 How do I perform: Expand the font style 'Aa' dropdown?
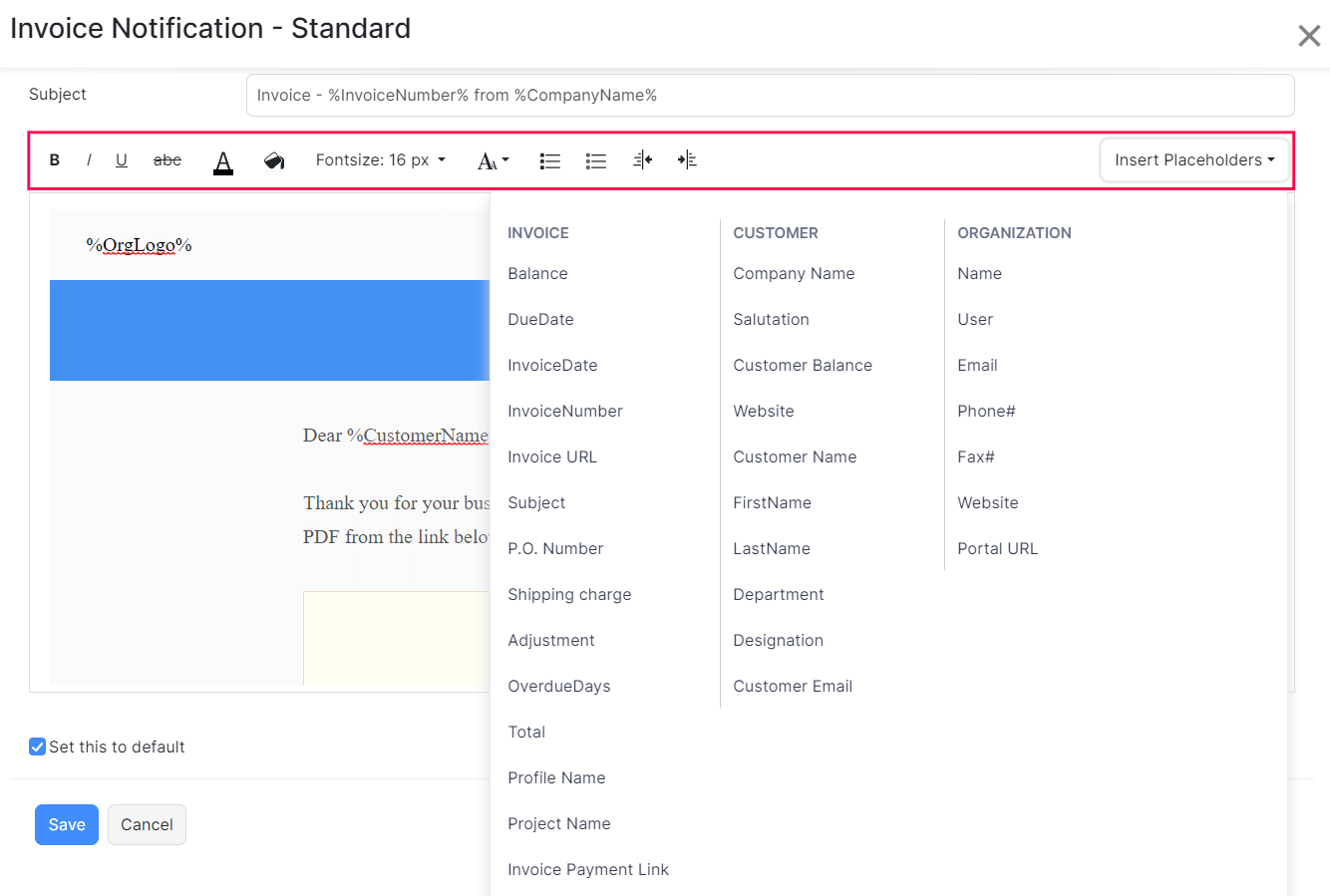(493, 159)
